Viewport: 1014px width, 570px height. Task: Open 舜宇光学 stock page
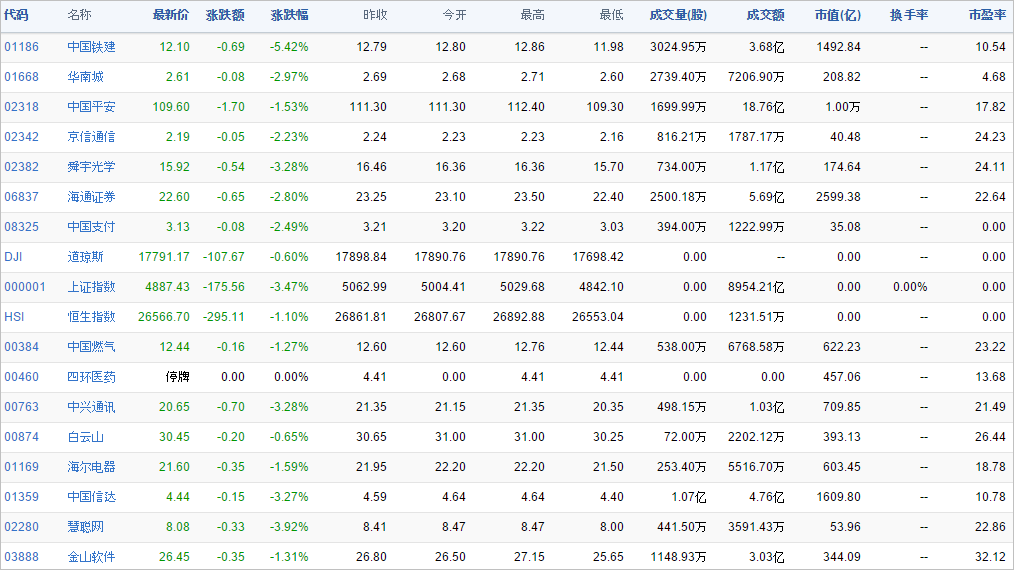91,167
